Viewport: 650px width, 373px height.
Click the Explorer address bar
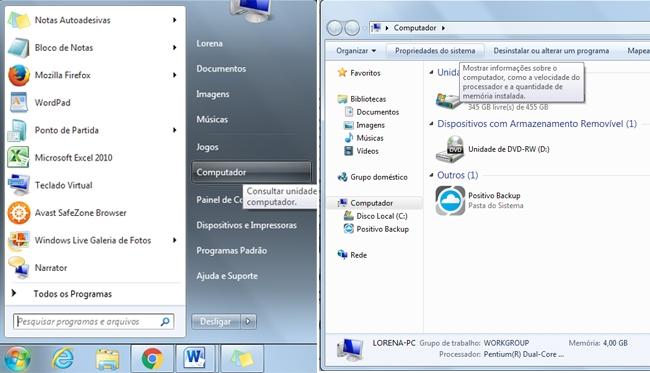click(509, 28)
